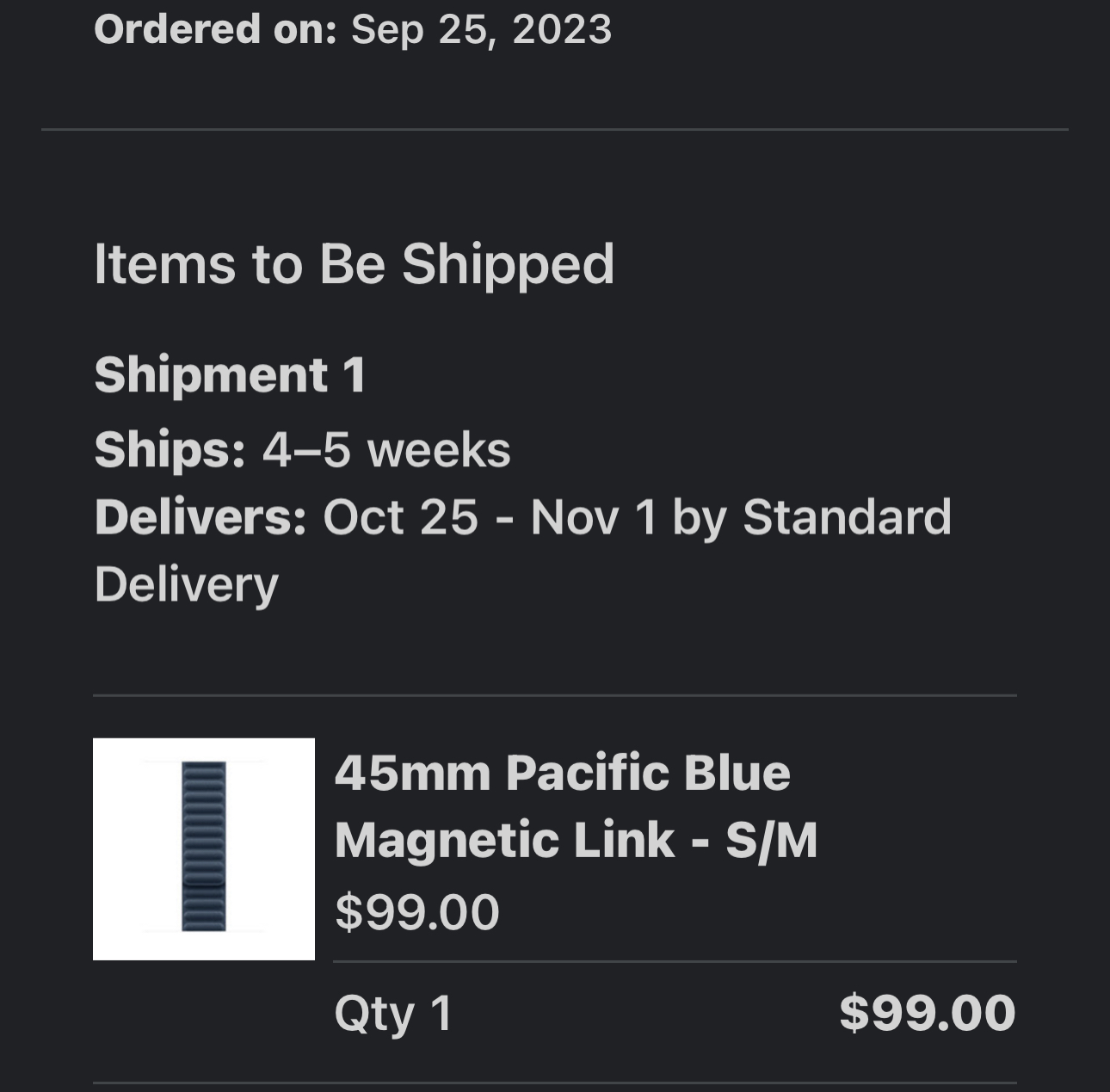The height and width of the screenshot is (1092, 1110).
Task: Click the bold Delivers label
Action: (200, 517)
